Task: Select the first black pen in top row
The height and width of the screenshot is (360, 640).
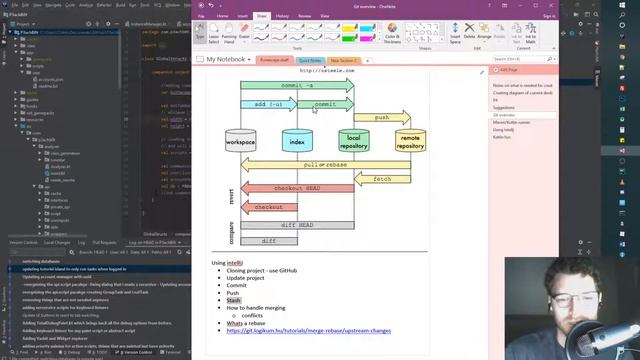Action: (261, 28)
